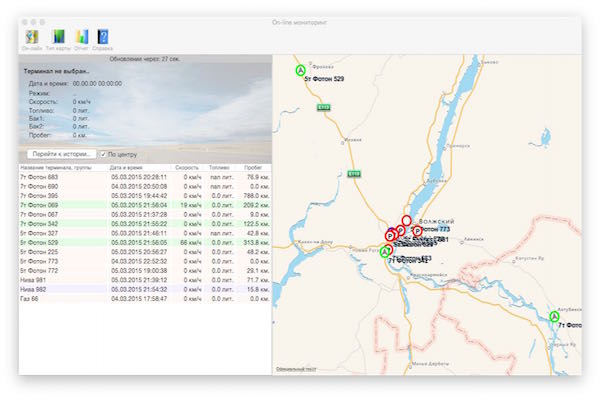This screenshot has width=600, height=400.
Task: Click green marker south of Volgograd cluster
Action: [x=385, y=252]
